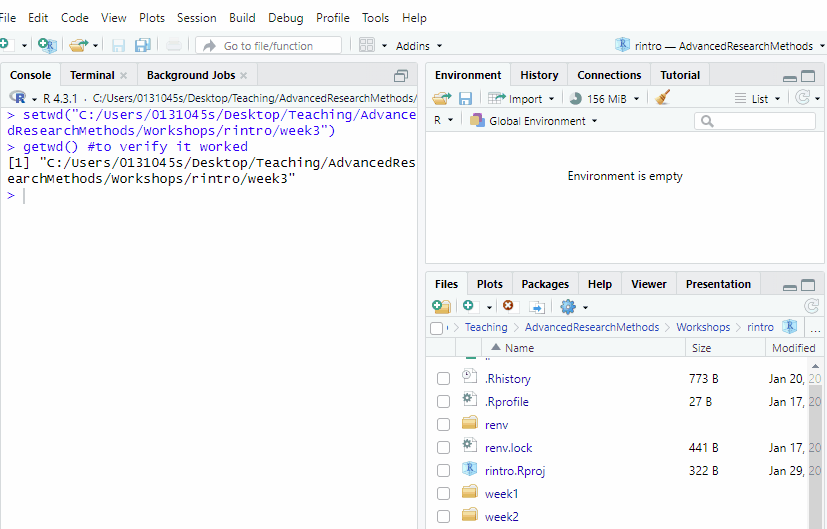
Task: Open the create project icon in toolbar
Action: coord(47,45)
